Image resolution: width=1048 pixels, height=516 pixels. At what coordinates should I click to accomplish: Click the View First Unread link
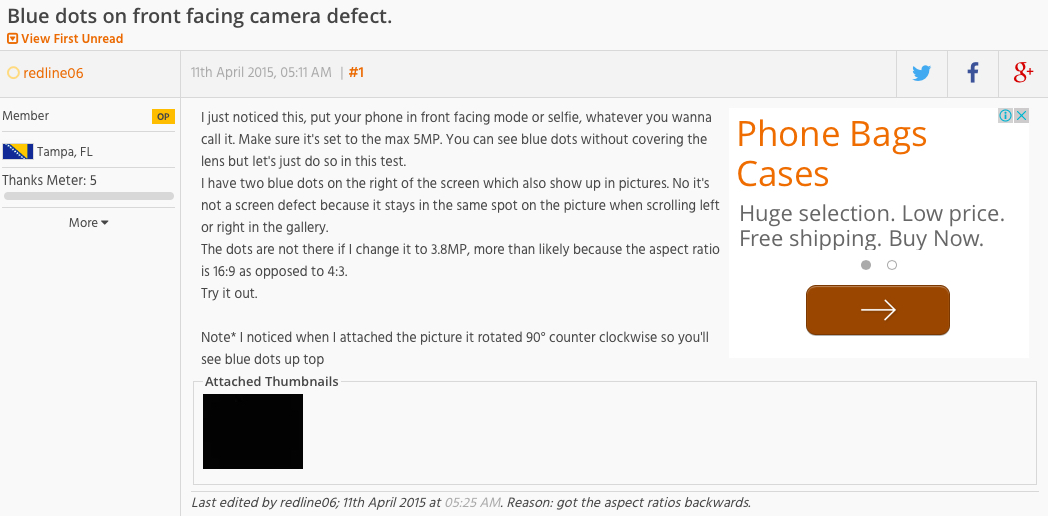72,39
